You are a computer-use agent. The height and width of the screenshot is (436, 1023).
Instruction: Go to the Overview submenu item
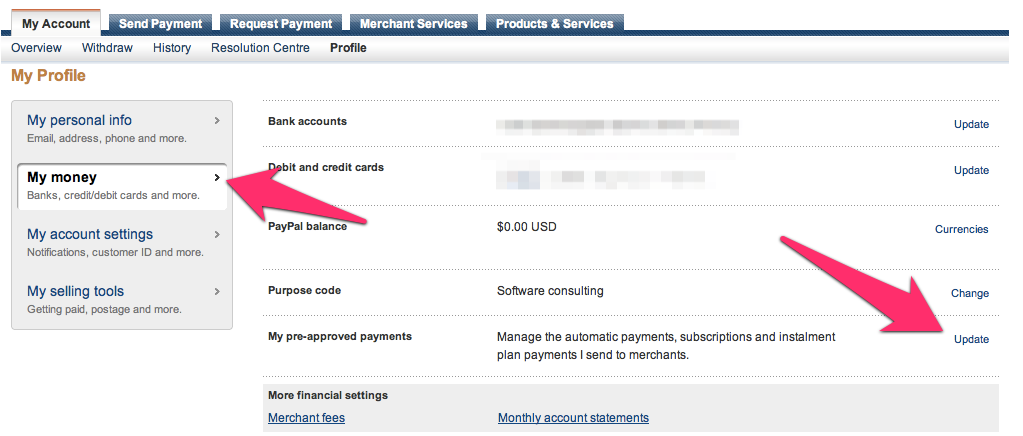pos(37,48)
